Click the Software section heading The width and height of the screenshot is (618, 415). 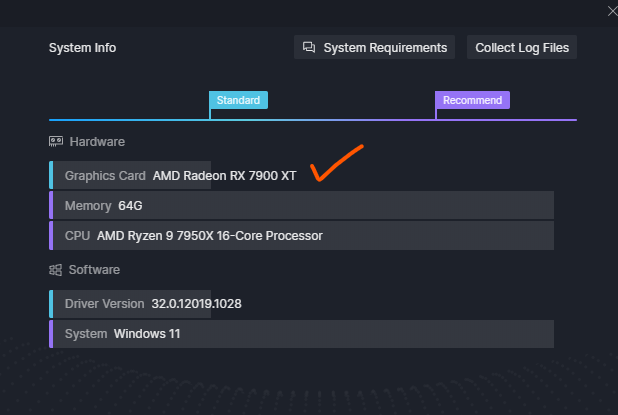pyautogui.click(x=94, y=270)
